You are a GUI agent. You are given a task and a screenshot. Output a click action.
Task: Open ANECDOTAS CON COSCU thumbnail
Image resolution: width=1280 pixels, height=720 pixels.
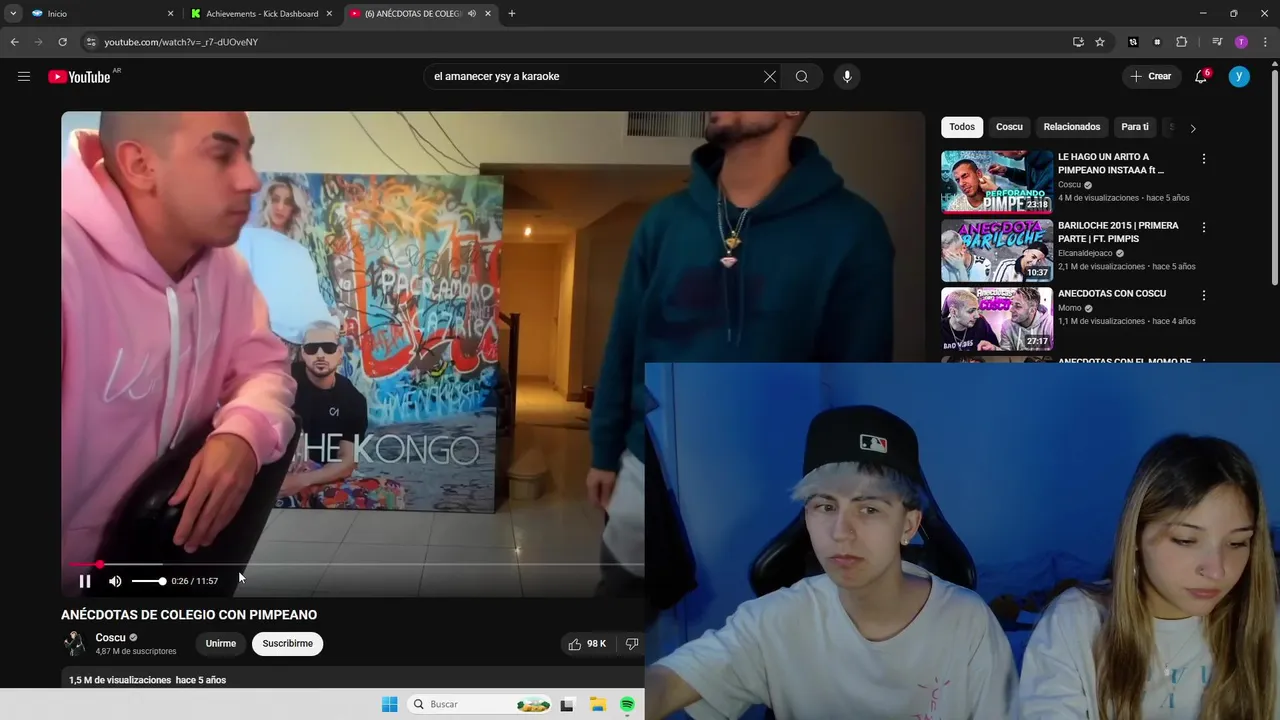point(997,319)
